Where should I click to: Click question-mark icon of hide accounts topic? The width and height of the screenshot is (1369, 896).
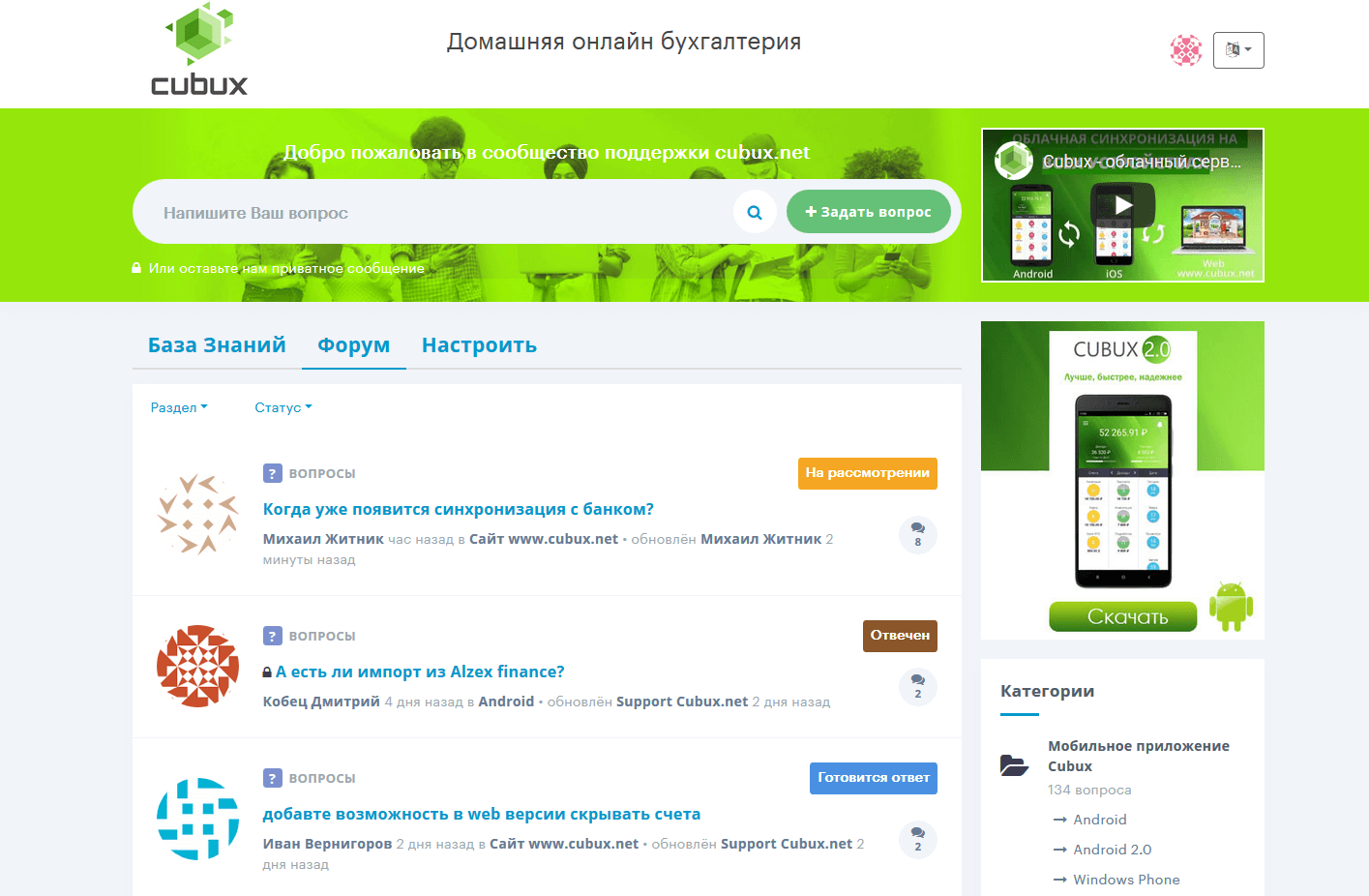click(x=273, y=778)
